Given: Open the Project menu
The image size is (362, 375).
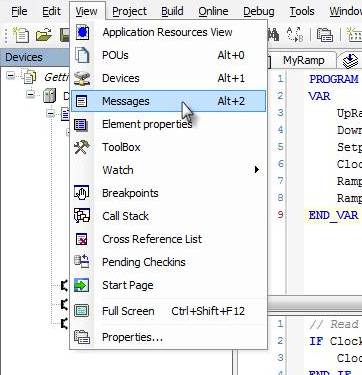Looking at the screenshot, I should coord(129,11).
